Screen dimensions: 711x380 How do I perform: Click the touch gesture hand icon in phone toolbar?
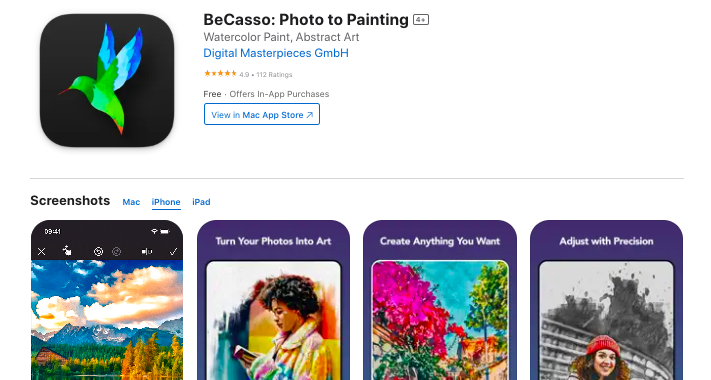click(67, 251)
